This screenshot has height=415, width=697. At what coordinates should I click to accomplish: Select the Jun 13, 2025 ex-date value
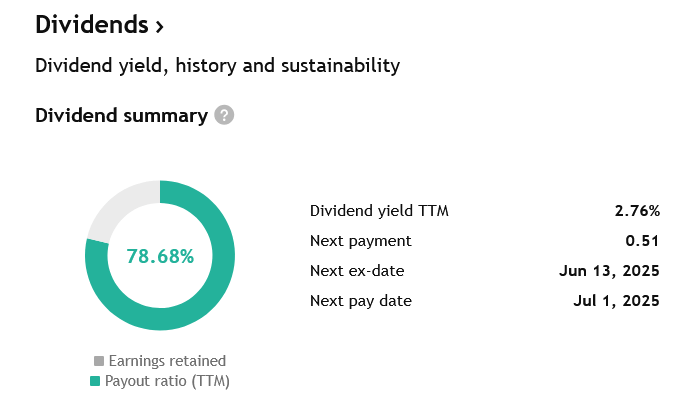609,271
